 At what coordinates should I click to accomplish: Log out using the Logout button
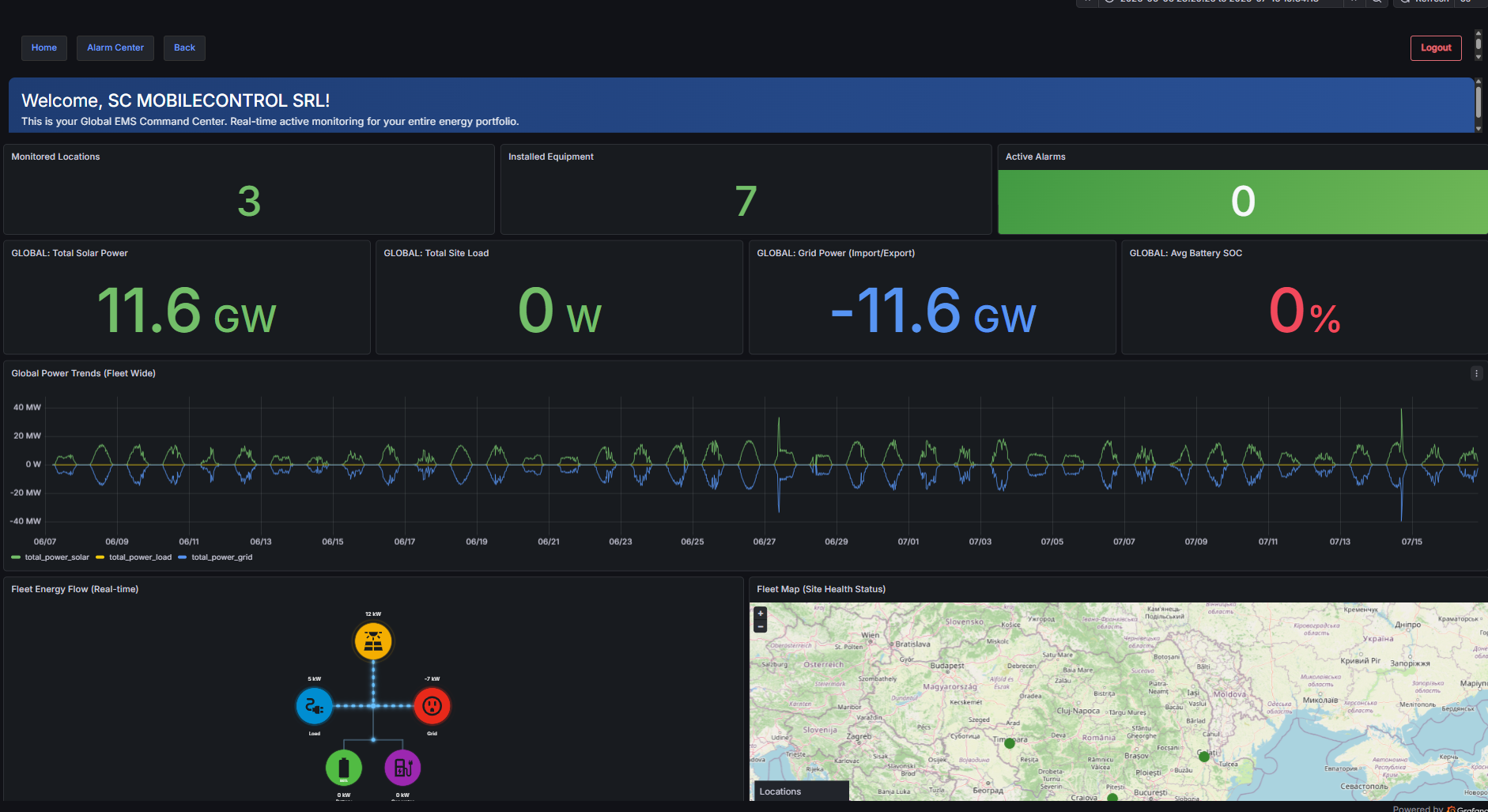1436,47
